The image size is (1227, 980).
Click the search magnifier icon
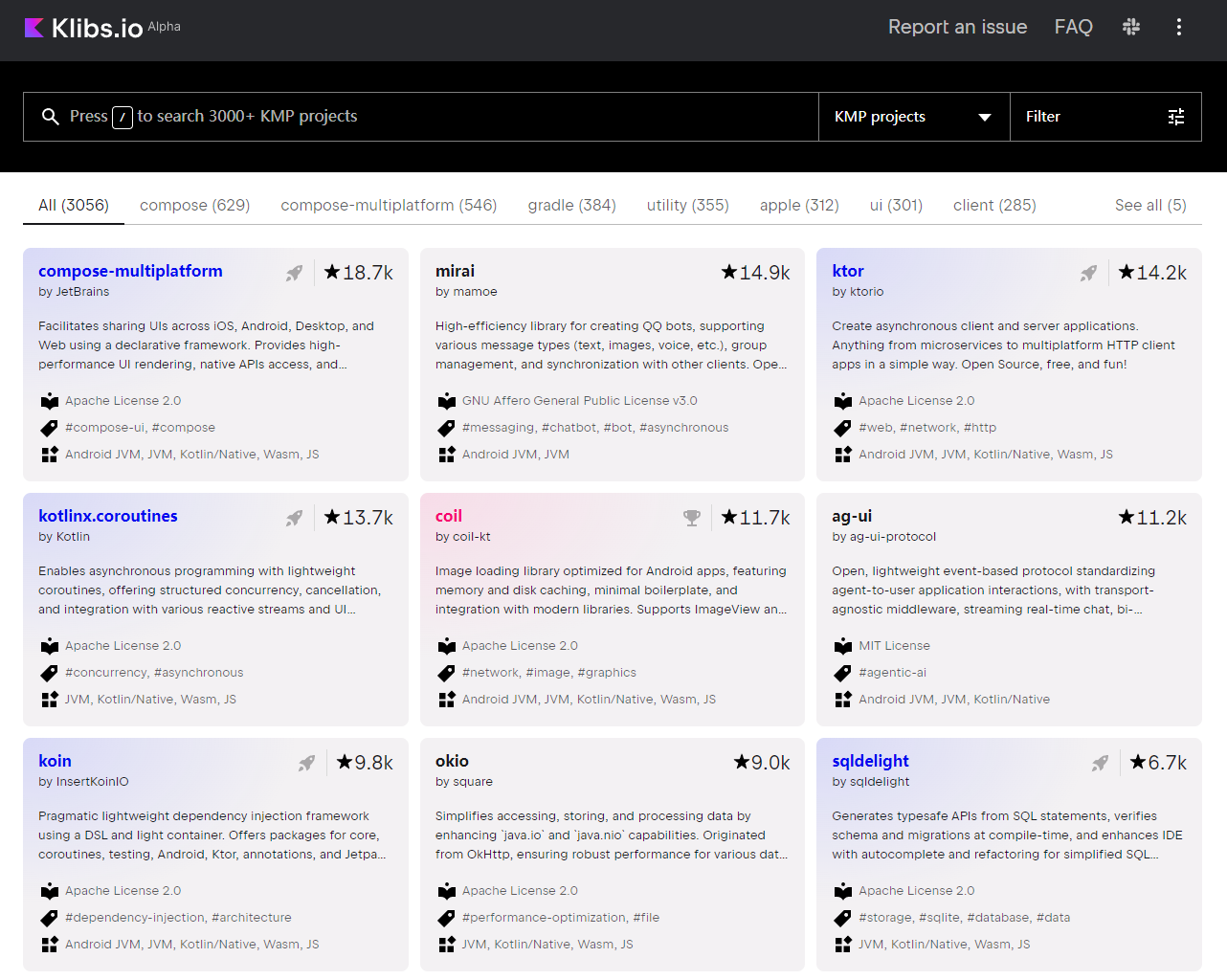(51, 117)
